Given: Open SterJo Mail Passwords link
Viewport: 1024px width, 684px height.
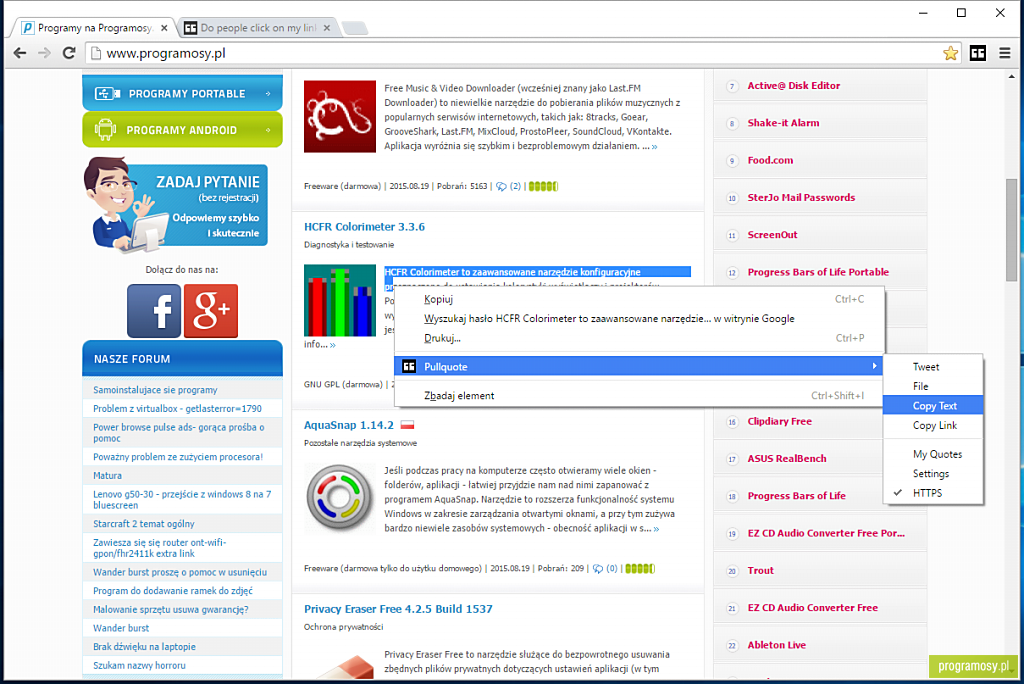Looking at the screenshot, I should pos(801,197).
